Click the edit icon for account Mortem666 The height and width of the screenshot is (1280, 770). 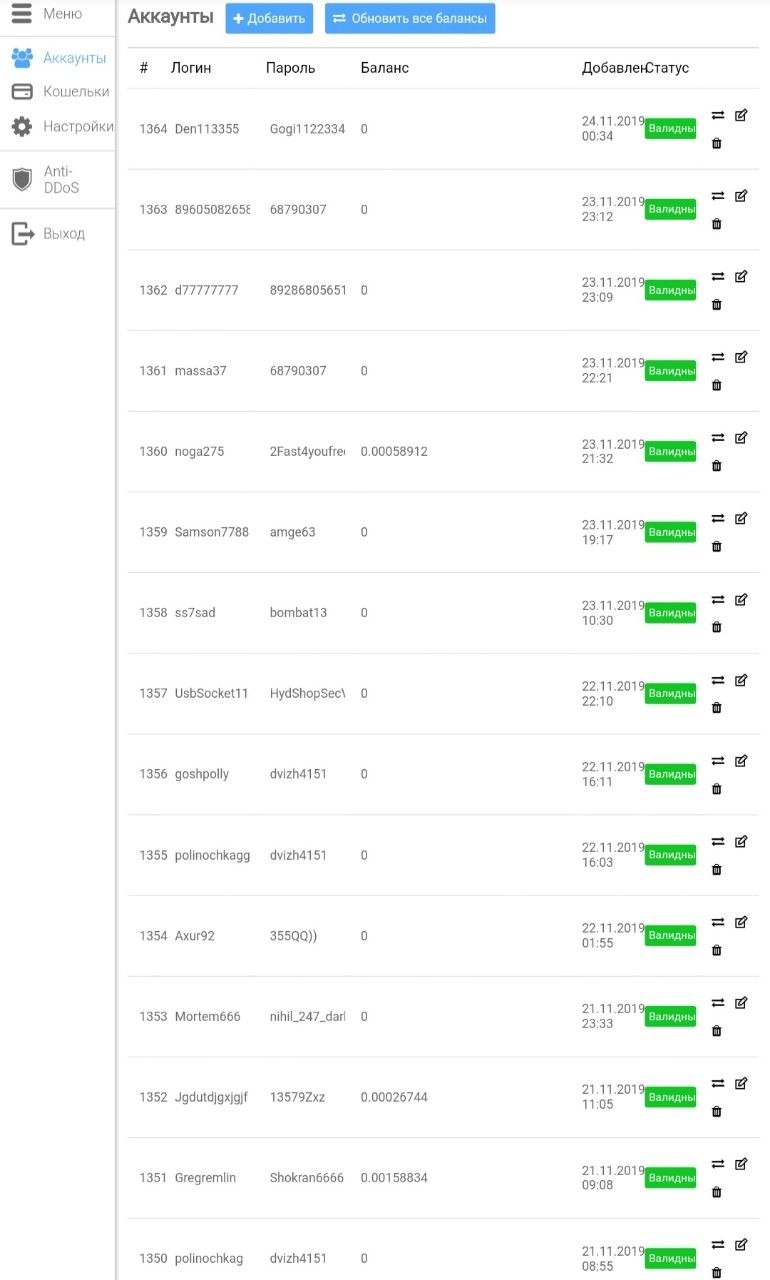click(741, 1003)
